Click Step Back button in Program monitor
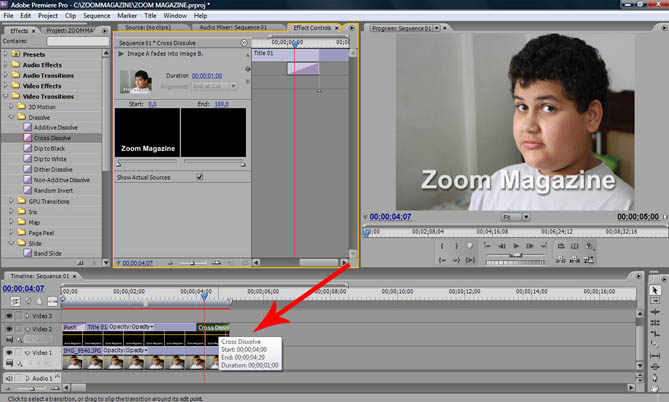The width and height of the screenshot is (669, 402). point(501,245)
